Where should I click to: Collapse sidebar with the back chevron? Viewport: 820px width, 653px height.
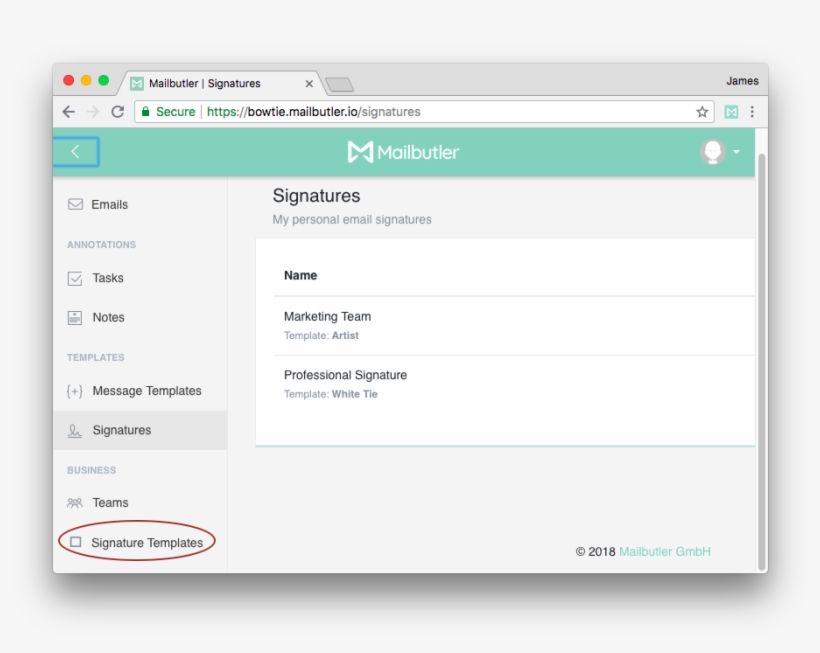point(76,152)
